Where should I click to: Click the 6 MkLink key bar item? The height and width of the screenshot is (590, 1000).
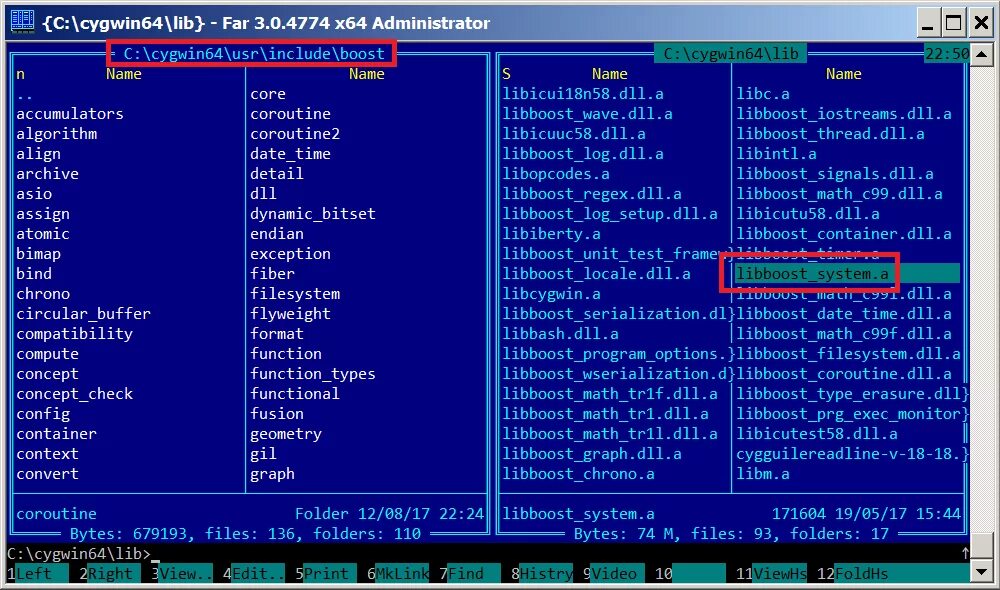pos(398,573)
